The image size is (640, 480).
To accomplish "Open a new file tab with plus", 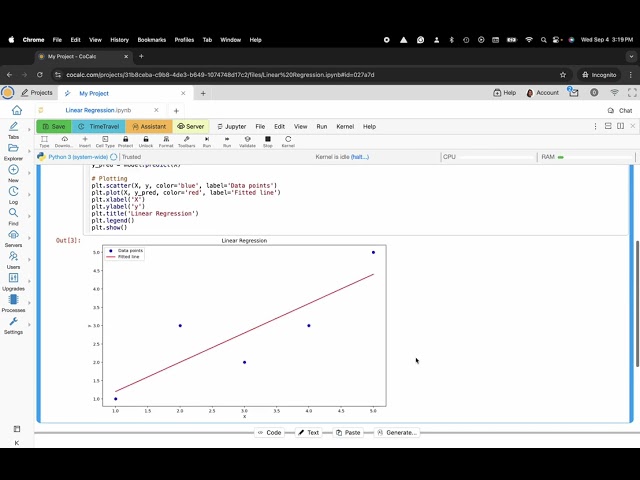I will coord(176,111).
